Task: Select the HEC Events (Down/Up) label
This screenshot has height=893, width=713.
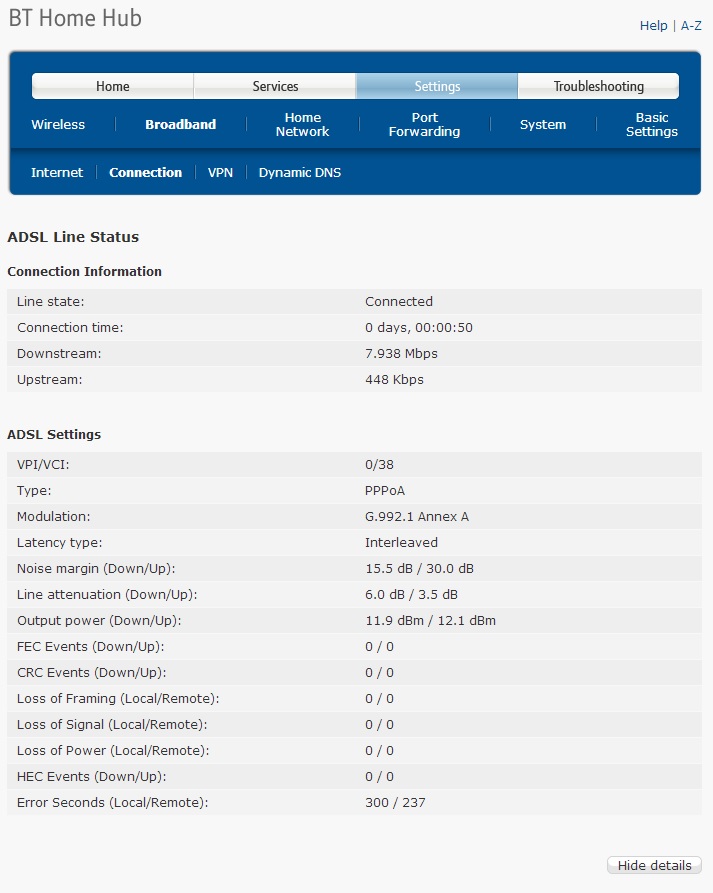Action: click(92, 776)
